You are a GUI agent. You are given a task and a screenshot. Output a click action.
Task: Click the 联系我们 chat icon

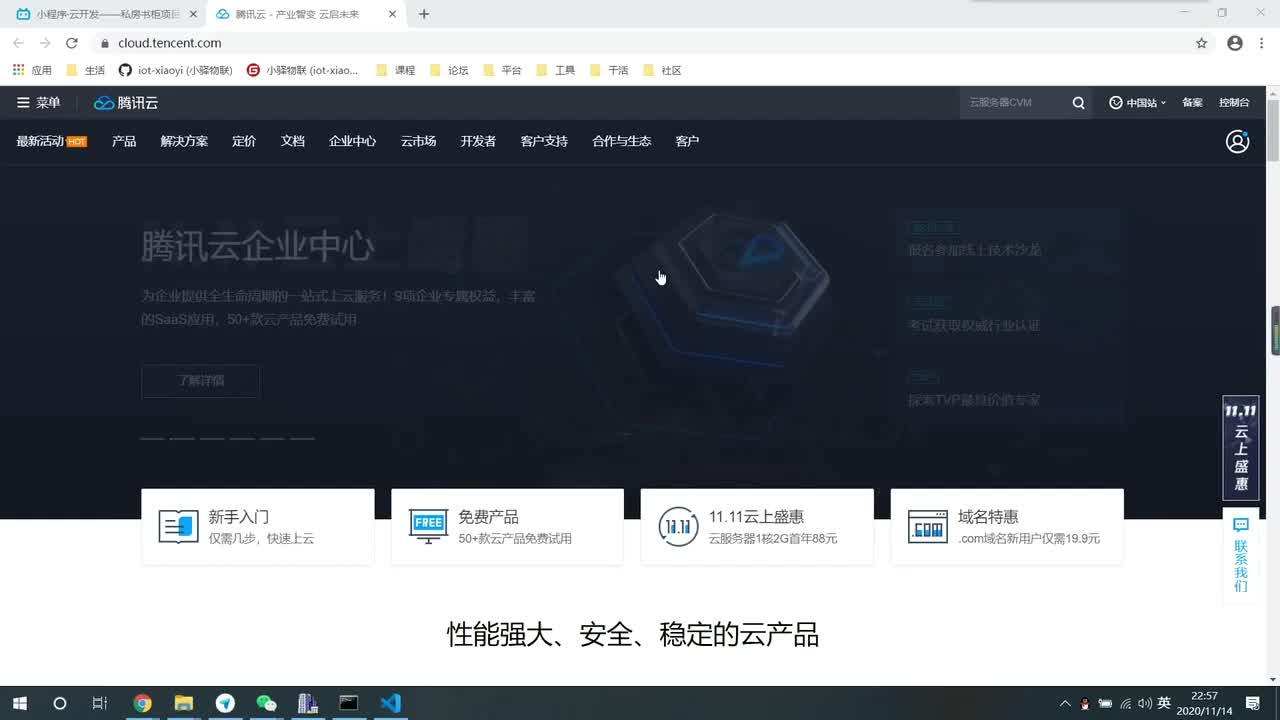(x=1241, y=526)
